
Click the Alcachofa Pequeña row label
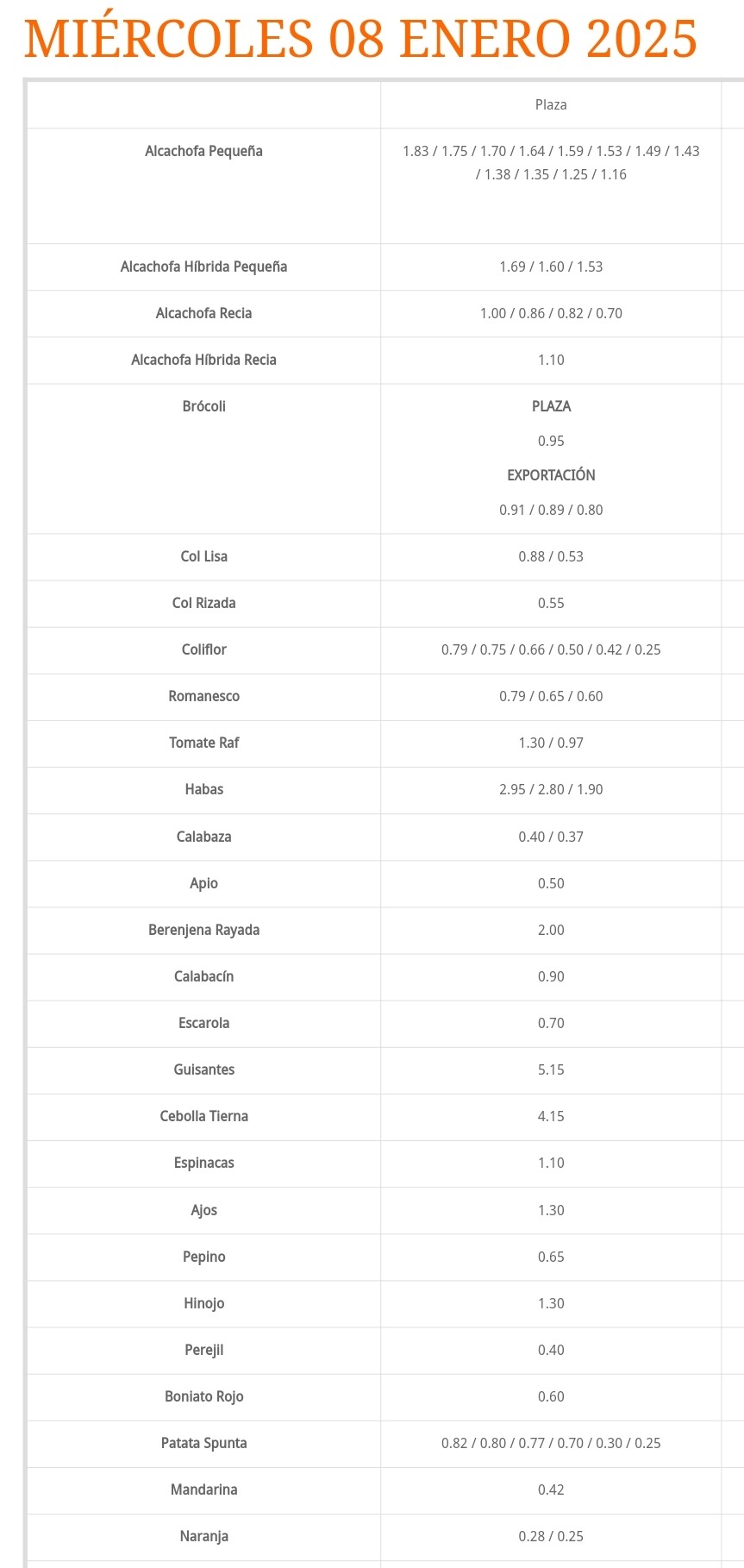pos(203,151)
